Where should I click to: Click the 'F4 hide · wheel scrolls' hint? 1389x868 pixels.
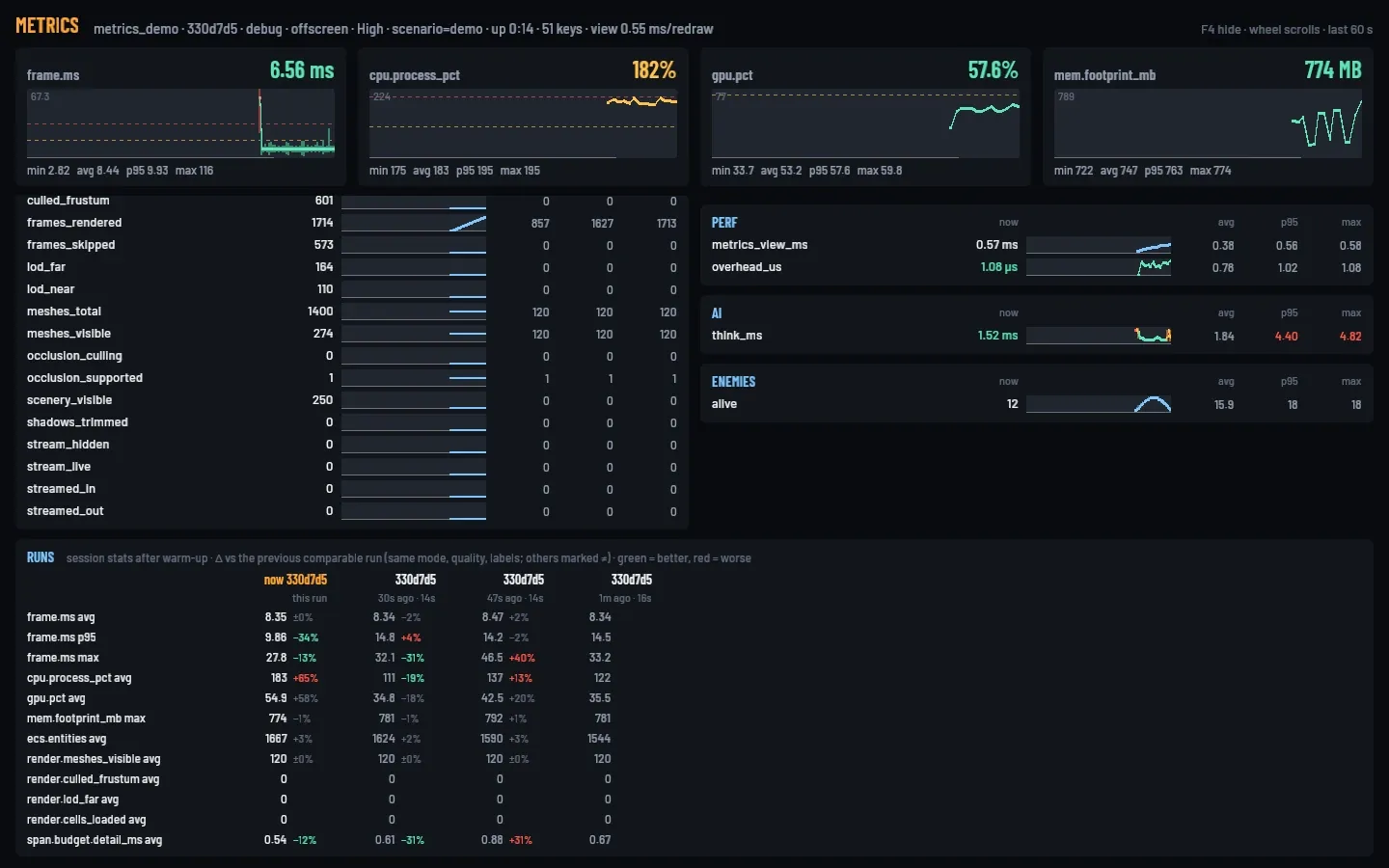[x=1260, y=30]
